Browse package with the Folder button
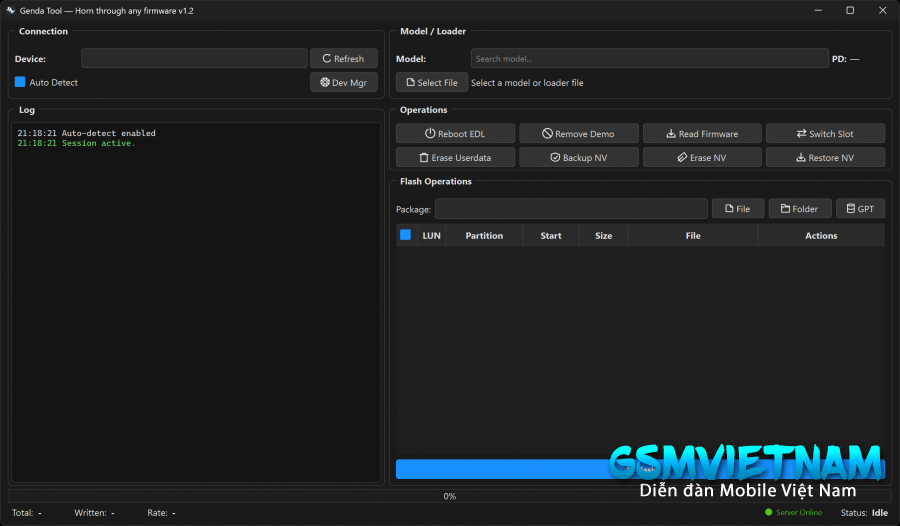Viewport: 900px width, 526px height. tap(799, 209)
